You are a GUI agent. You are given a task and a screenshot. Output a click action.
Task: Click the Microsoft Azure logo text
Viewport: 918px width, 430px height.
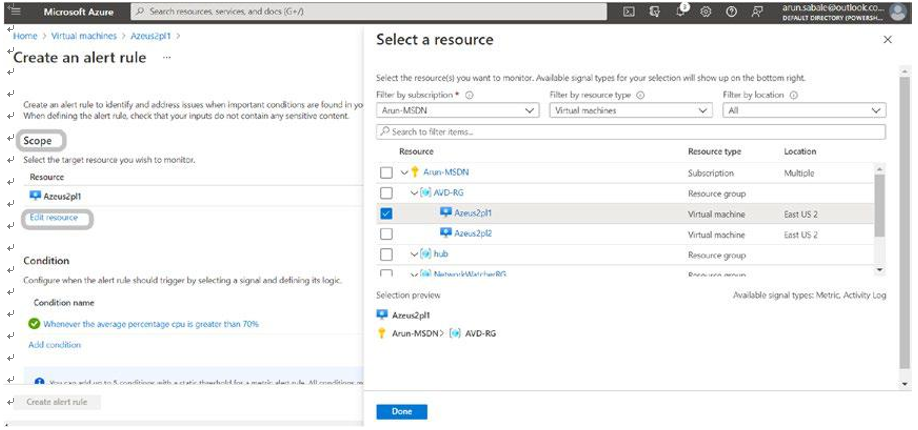click(x=78, y=12)
